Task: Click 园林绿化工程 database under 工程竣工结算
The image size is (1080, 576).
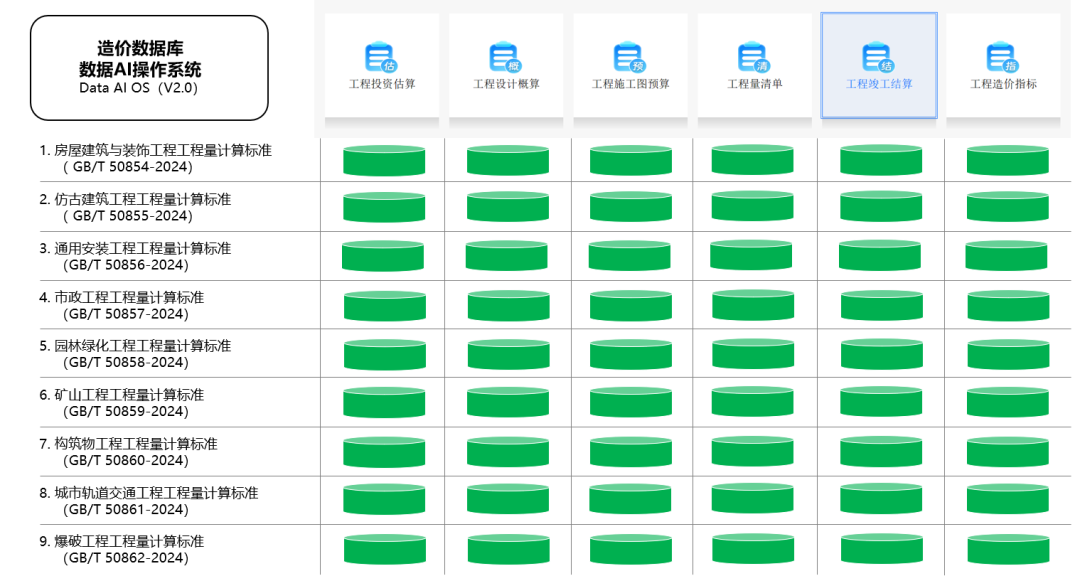Action: [881, 354]
